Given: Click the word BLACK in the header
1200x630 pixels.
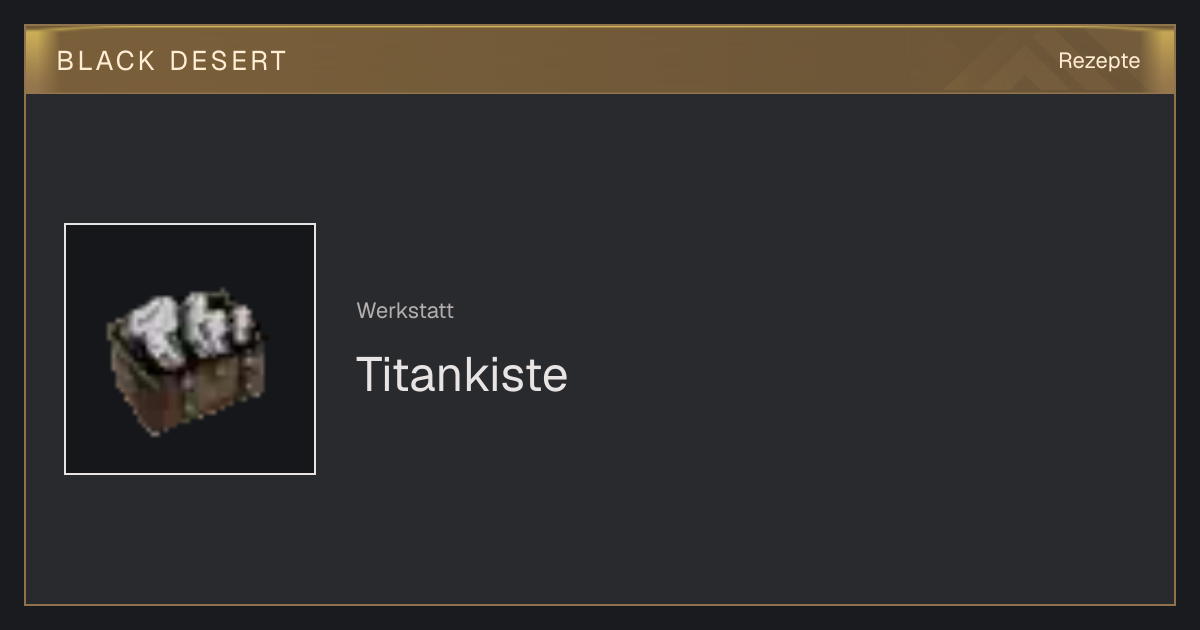Looking at the screenshot, I should [x=107, y=61].
